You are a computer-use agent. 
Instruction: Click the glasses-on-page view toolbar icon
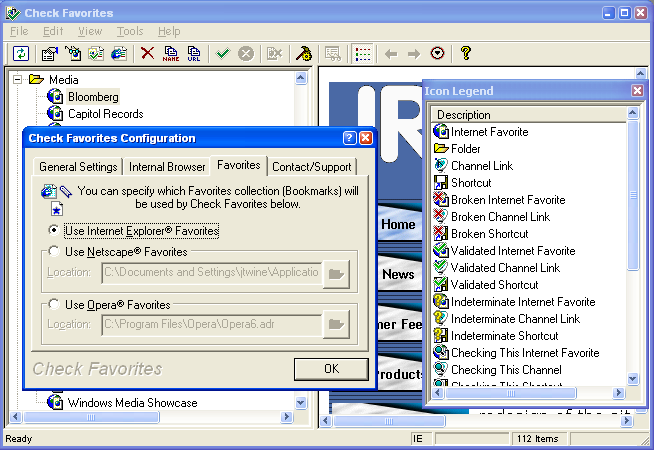(x=73, y=53)
